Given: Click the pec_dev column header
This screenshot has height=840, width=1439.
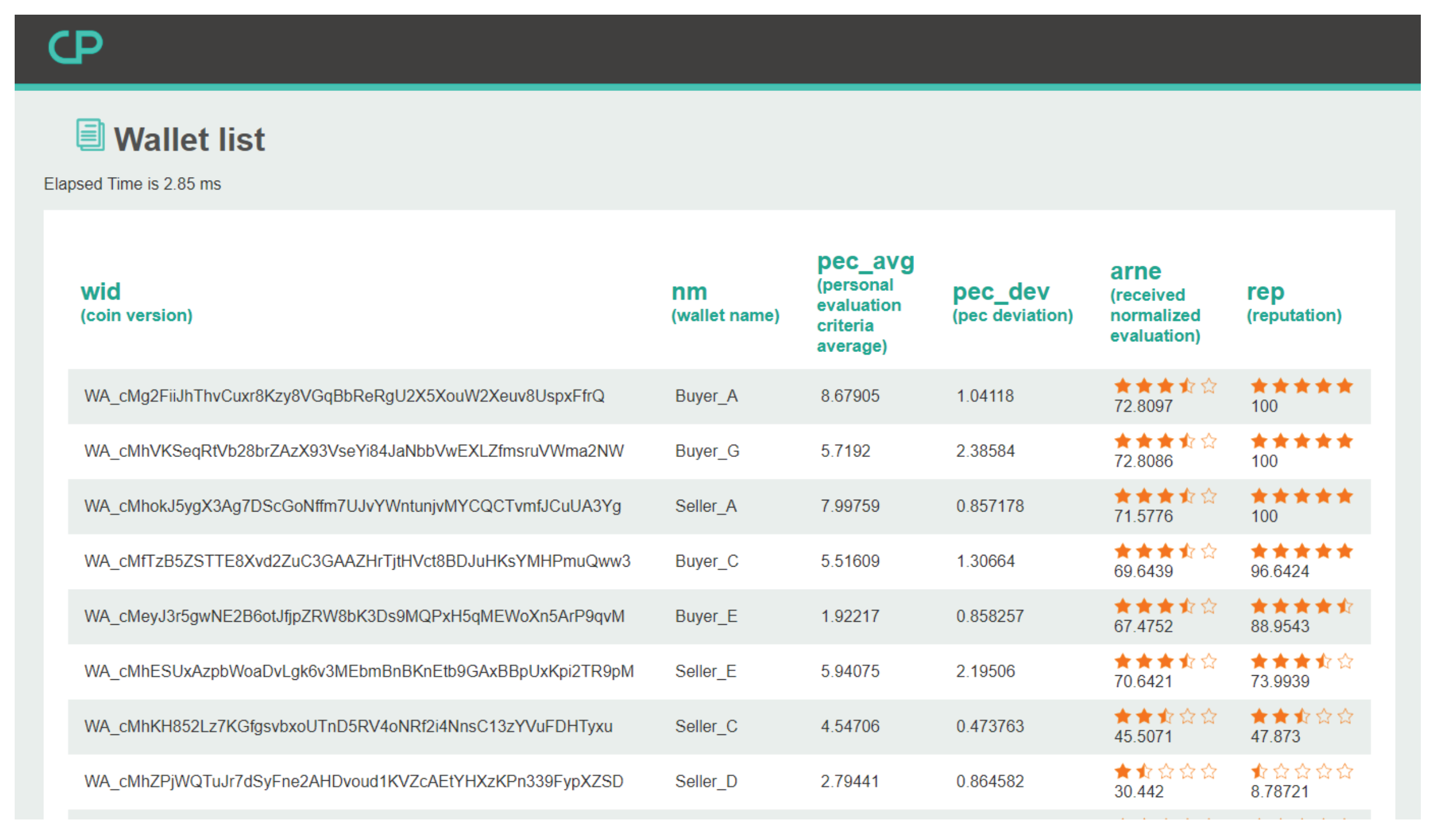Looking at the screenshot, I should click(x=1001, y=292).
